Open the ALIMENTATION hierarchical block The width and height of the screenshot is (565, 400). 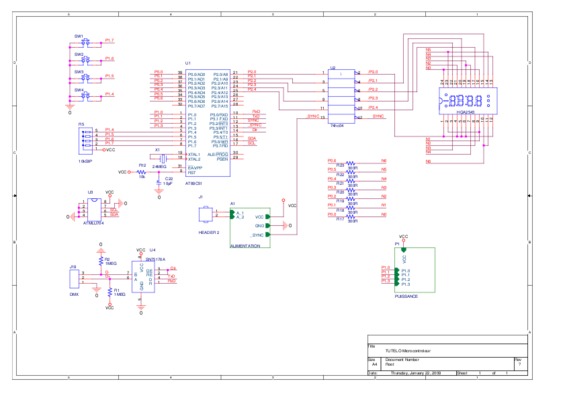[250, 227]
